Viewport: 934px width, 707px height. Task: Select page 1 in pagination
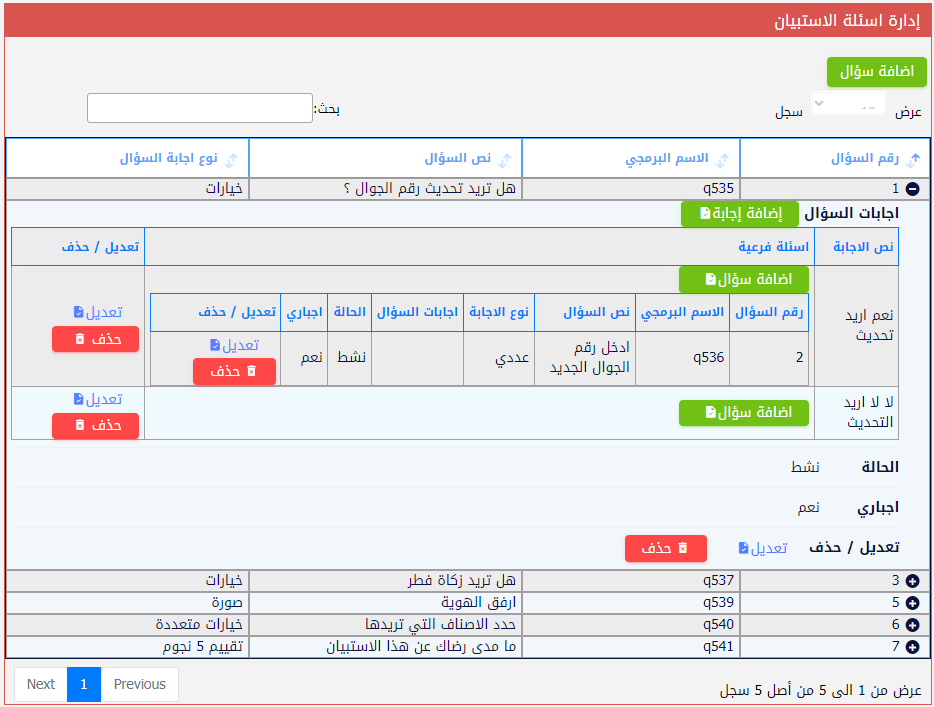(84, 684)
